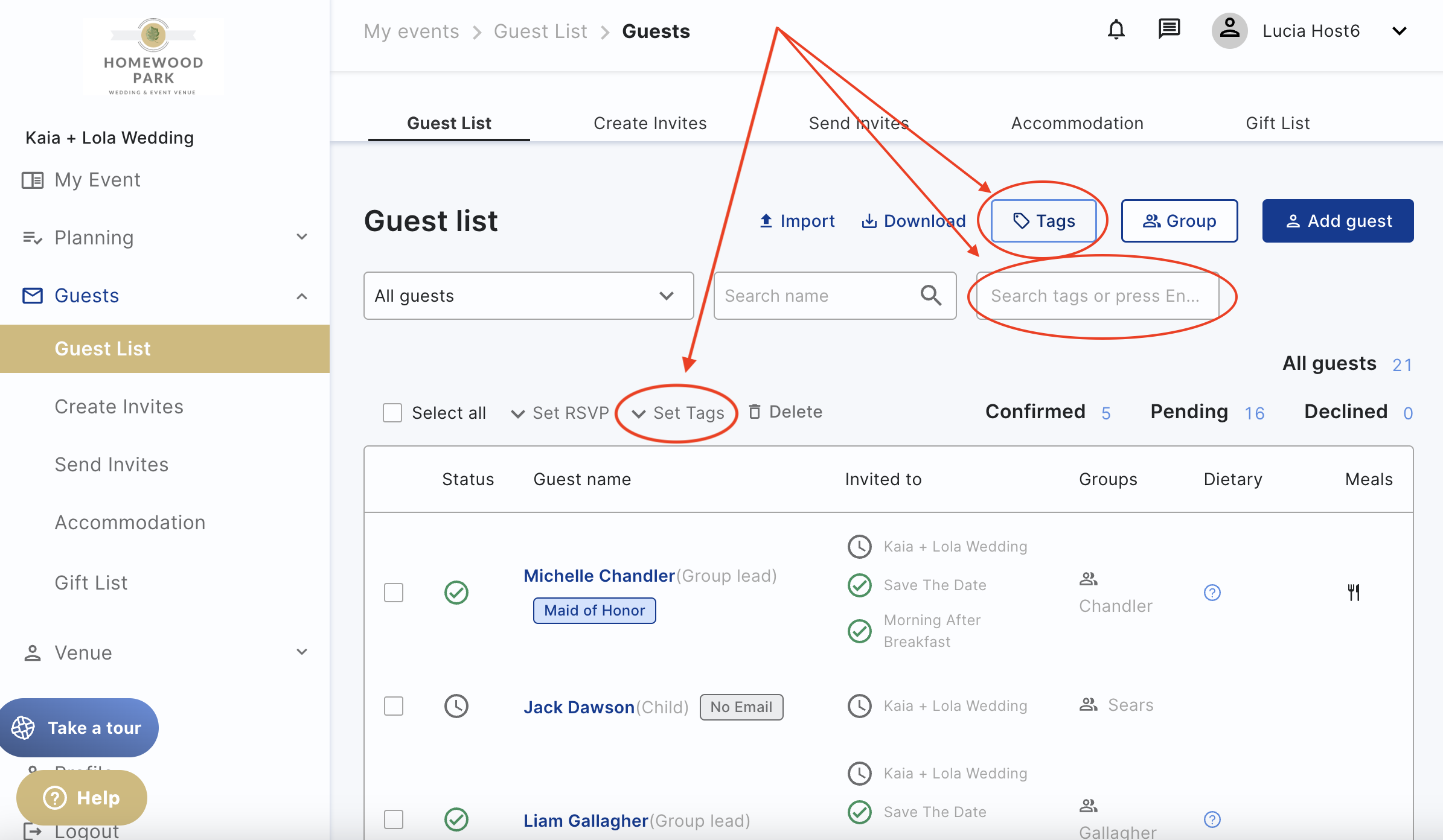Viewport: 1443px width, 840px height.
Task: Click the Planning checklist icon
Action: pyautogui.click(x=33, y=238)
